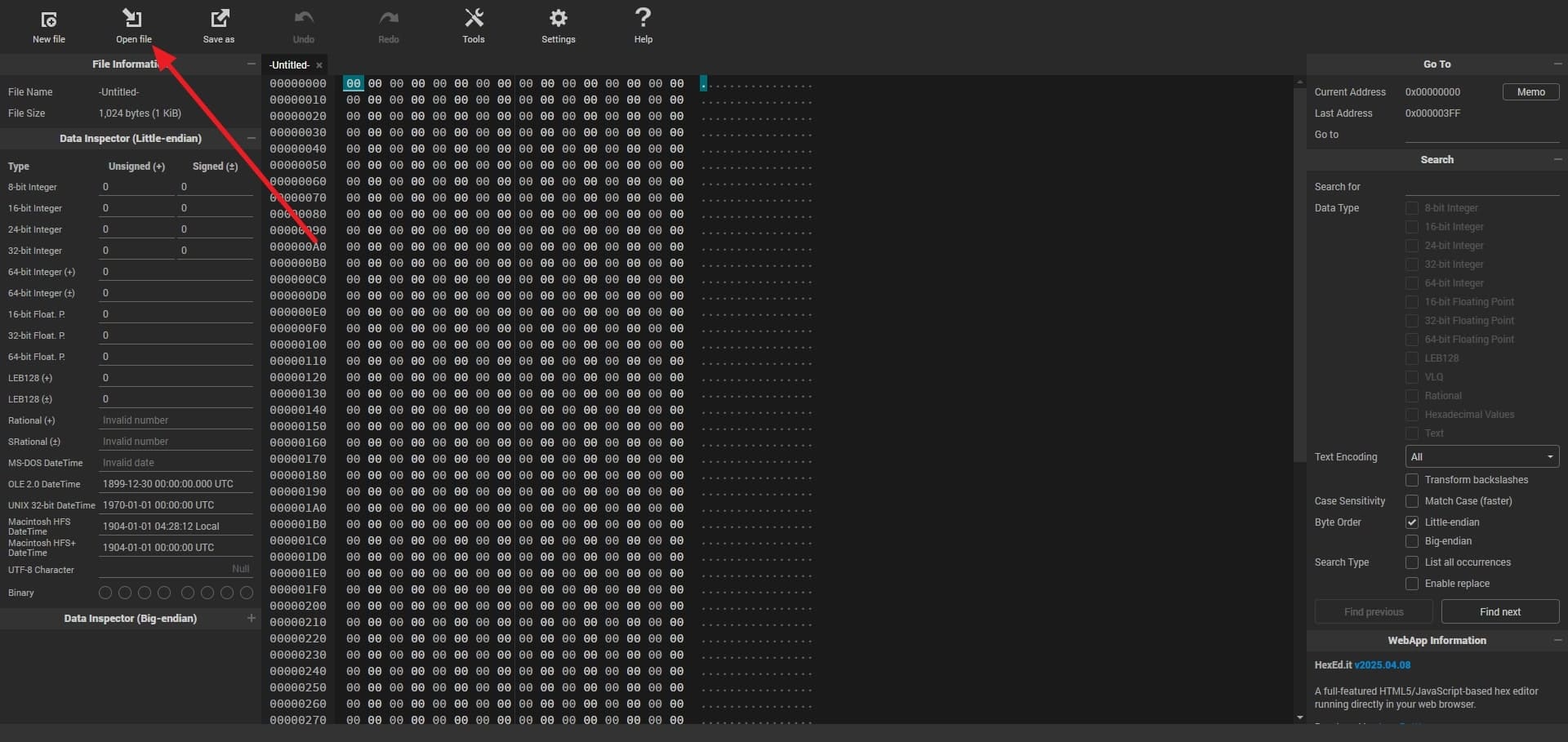
Task: Enable the Big-endian byte order checkbox
Action: (1411, 541)
